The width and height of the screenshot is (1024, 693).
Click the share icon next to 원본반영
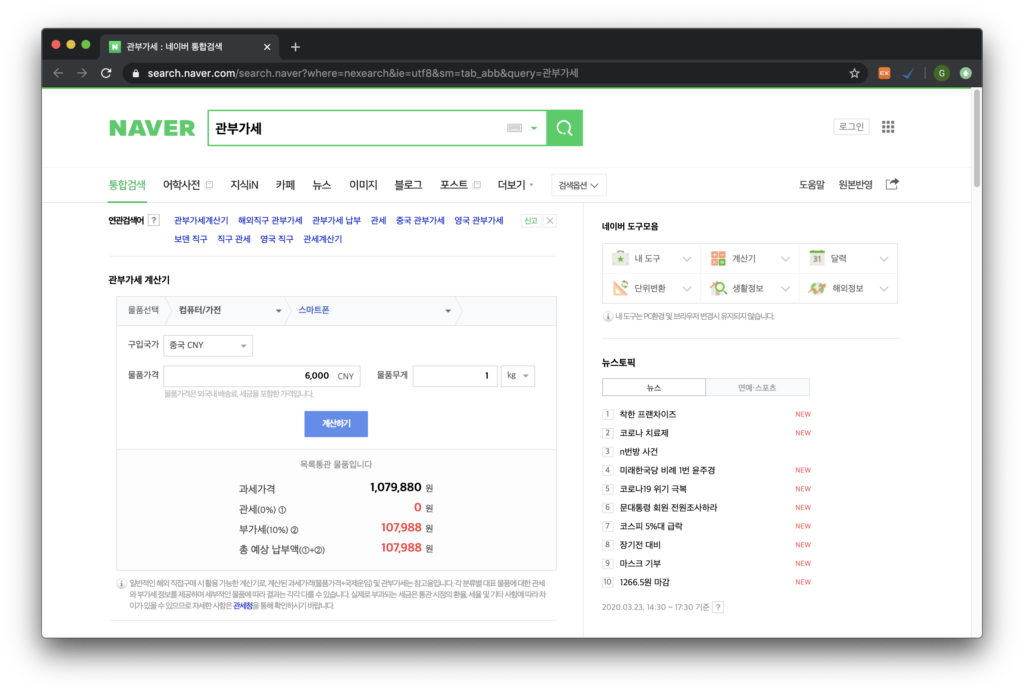[892, 184]
